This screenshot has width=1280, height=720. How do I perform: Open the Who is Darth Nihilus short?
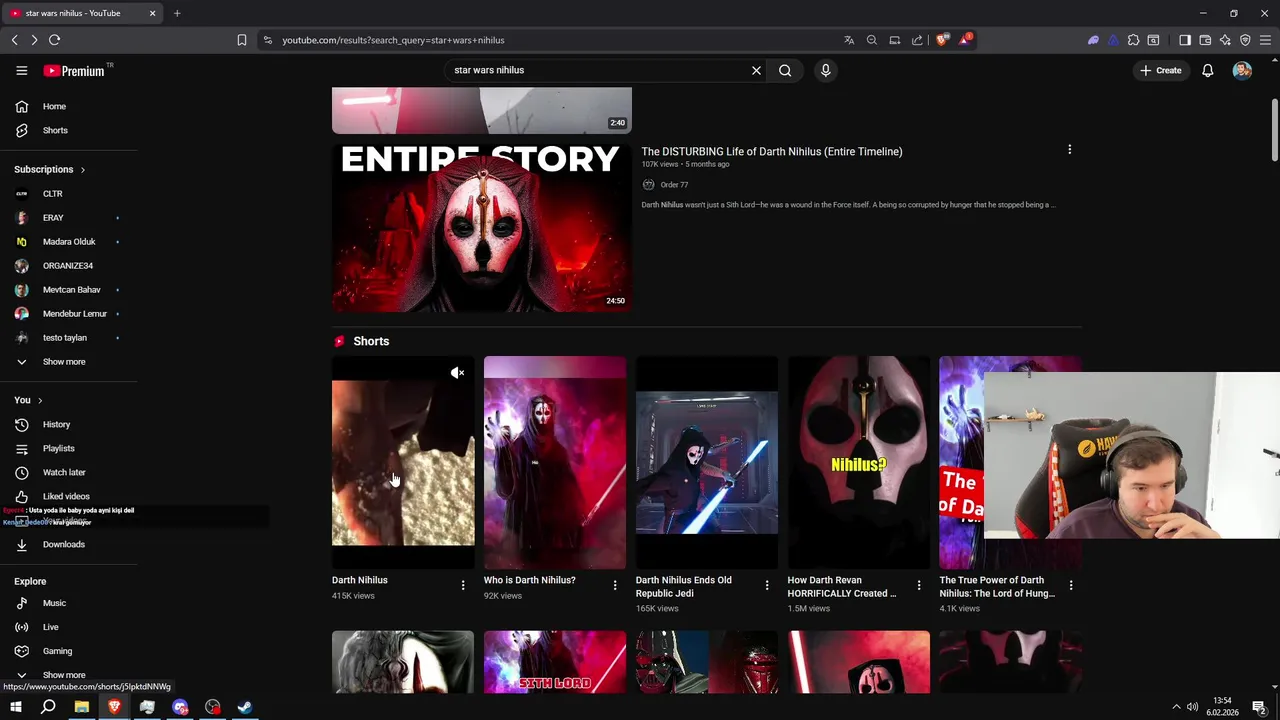tap(555, 462)
